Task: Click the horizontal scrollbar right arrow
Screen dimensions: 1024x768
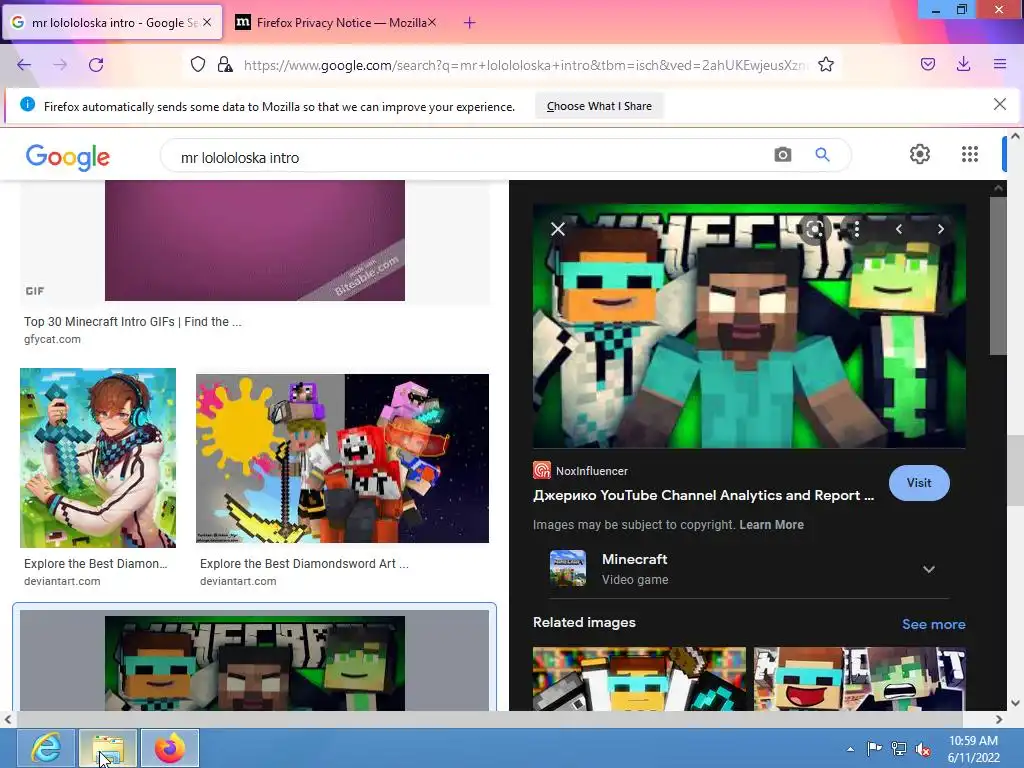Action: [x=999, y=720]
